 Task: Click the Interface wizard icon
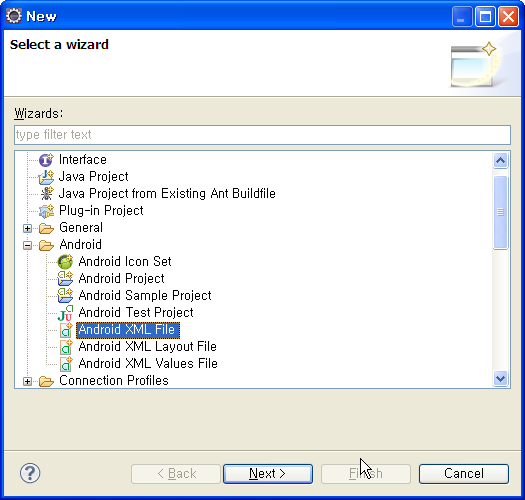tap(46, 160)
